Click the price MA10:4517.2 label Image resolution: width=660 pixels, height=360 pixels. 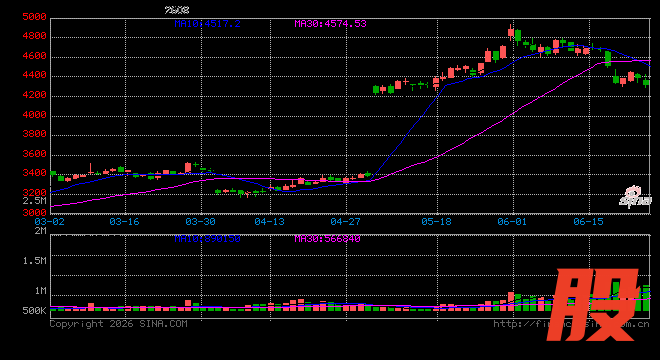208,24
